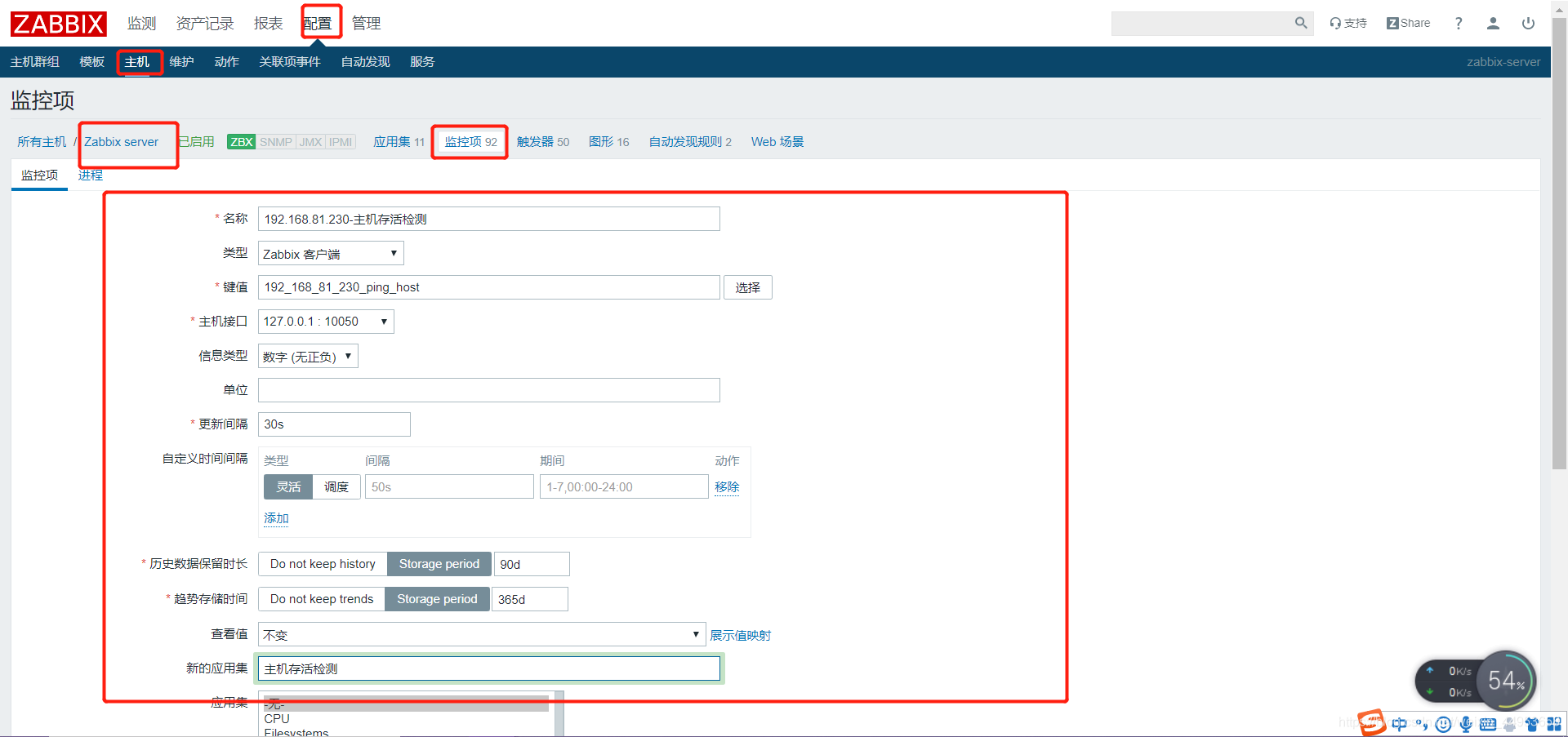
Task: Open the 支持 support link
Action: tap(1348, 23)
